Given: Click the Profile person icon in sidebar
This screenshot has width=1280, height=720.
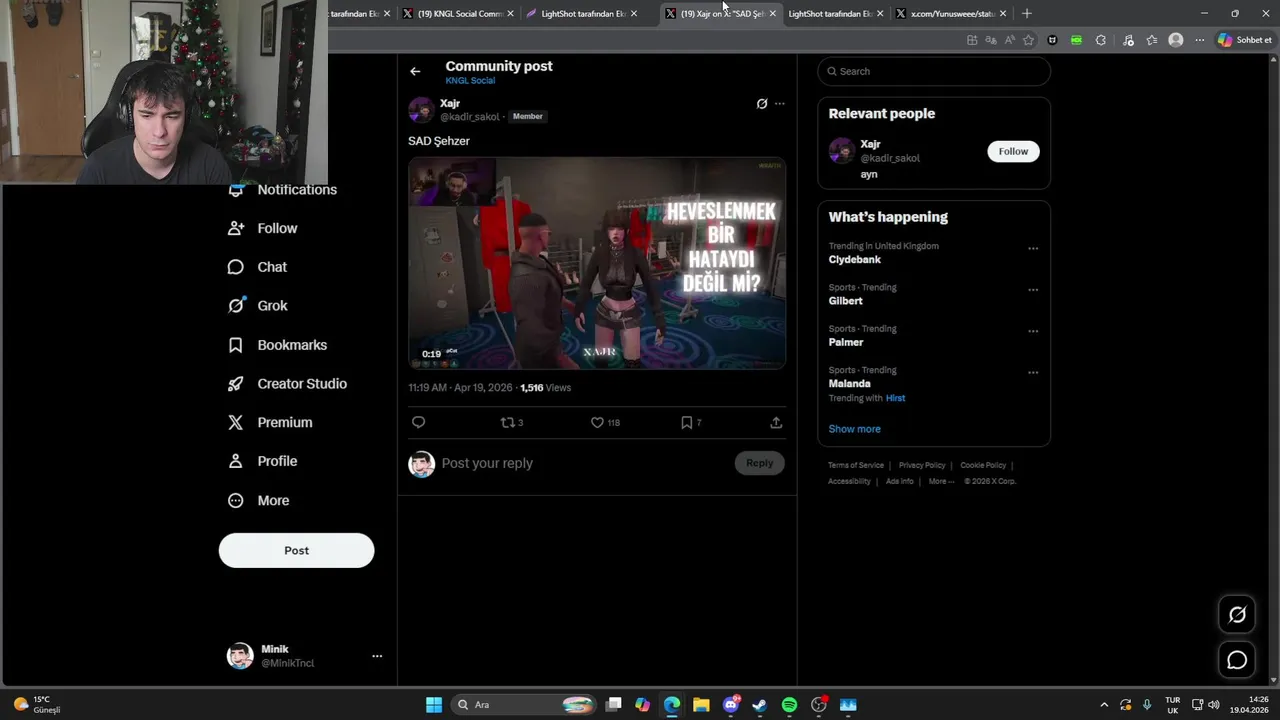Looking at the screenshot, I should pyautogui.click(x=235, y=461).
